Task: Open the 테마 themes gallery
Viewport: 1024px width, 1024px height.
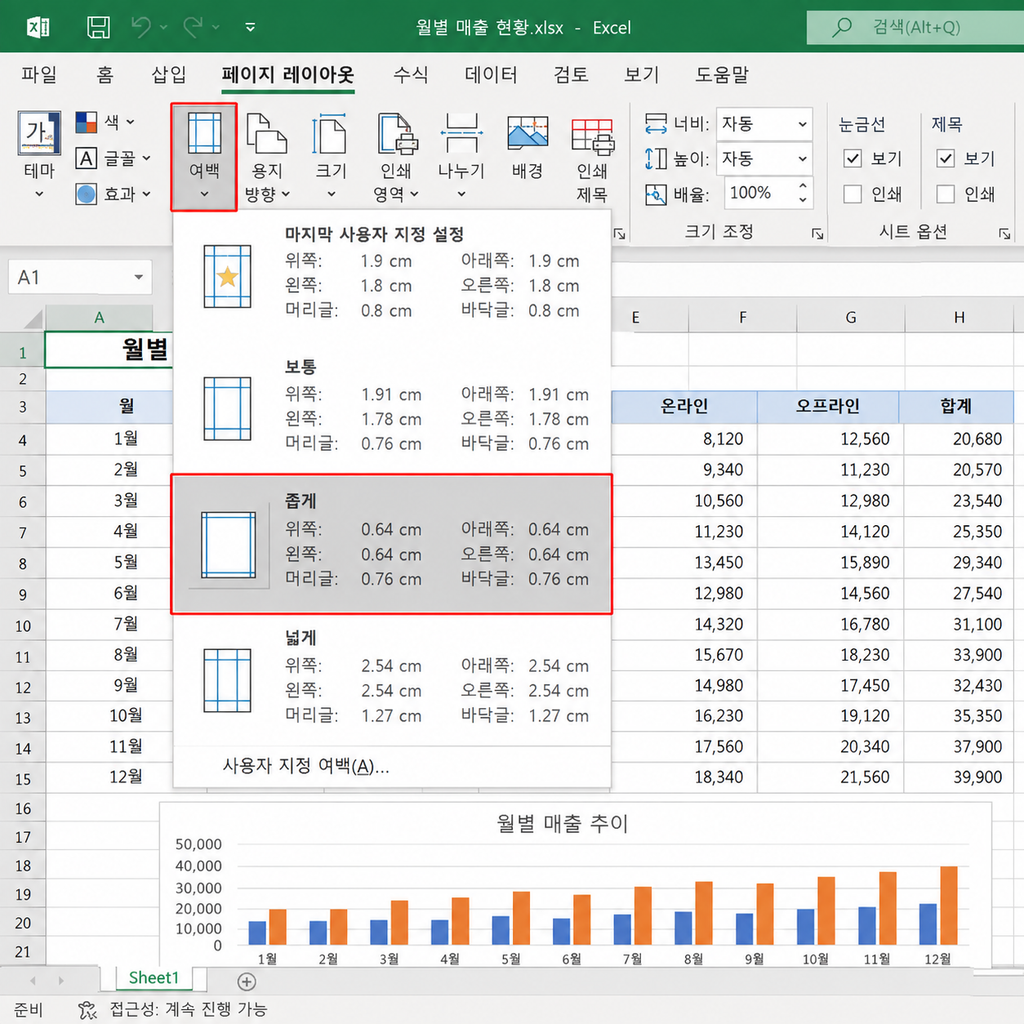Action: click(39, 154)
